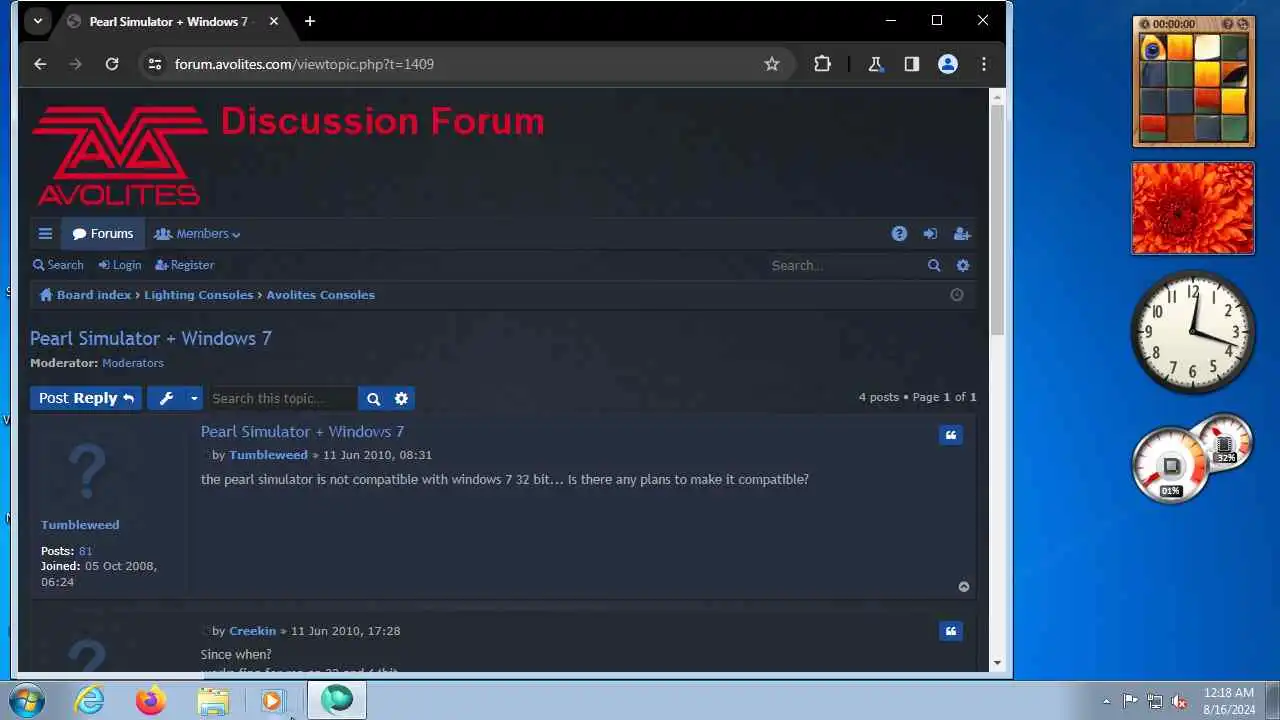Open the tab search chevron in Chrome

coord(37,21)
